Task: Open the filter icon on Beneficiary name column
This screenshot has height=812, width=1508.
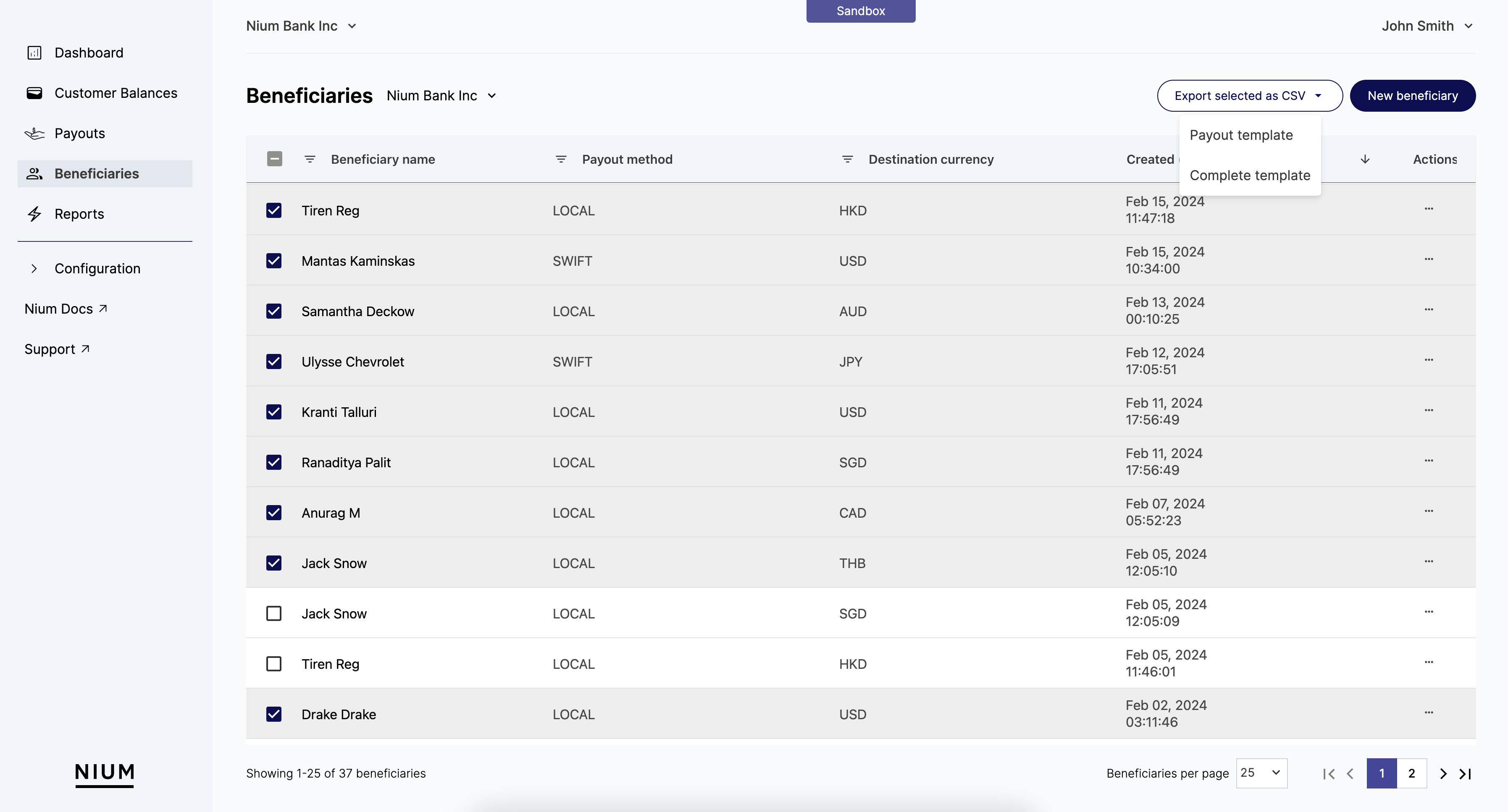Action: [x=310, y=159]
